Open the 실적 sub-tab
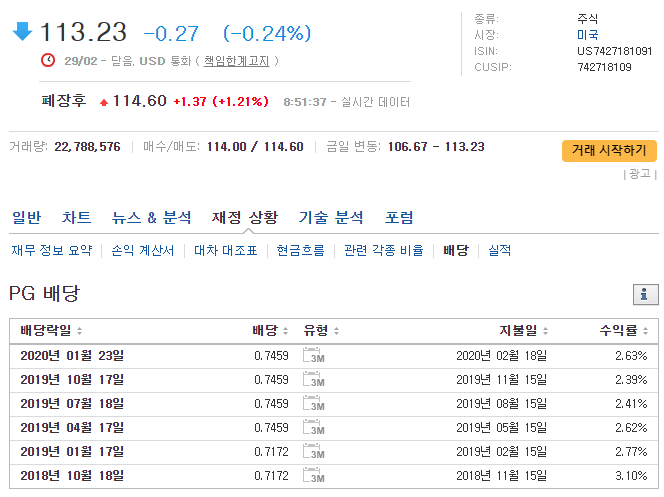This screenshot has height=497, width=664. pos(500,251)
